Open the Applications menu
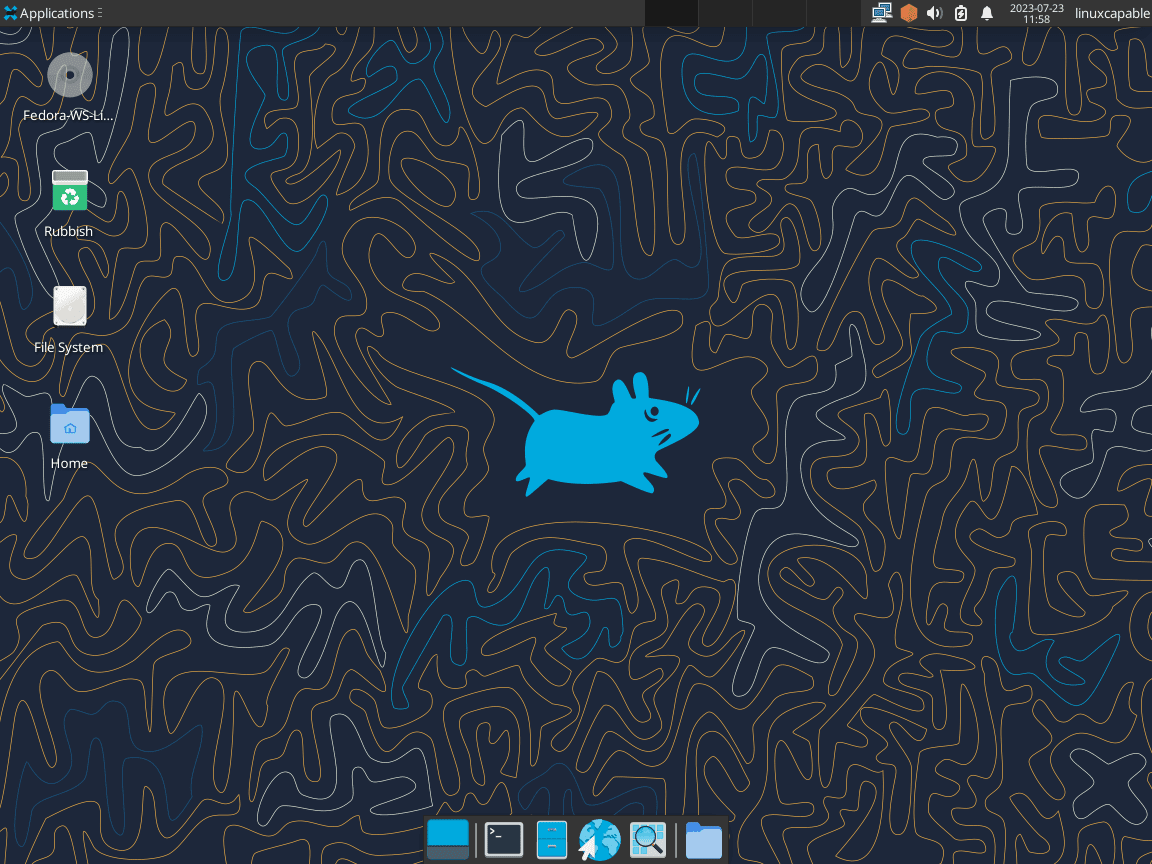 tap(52, 13)
